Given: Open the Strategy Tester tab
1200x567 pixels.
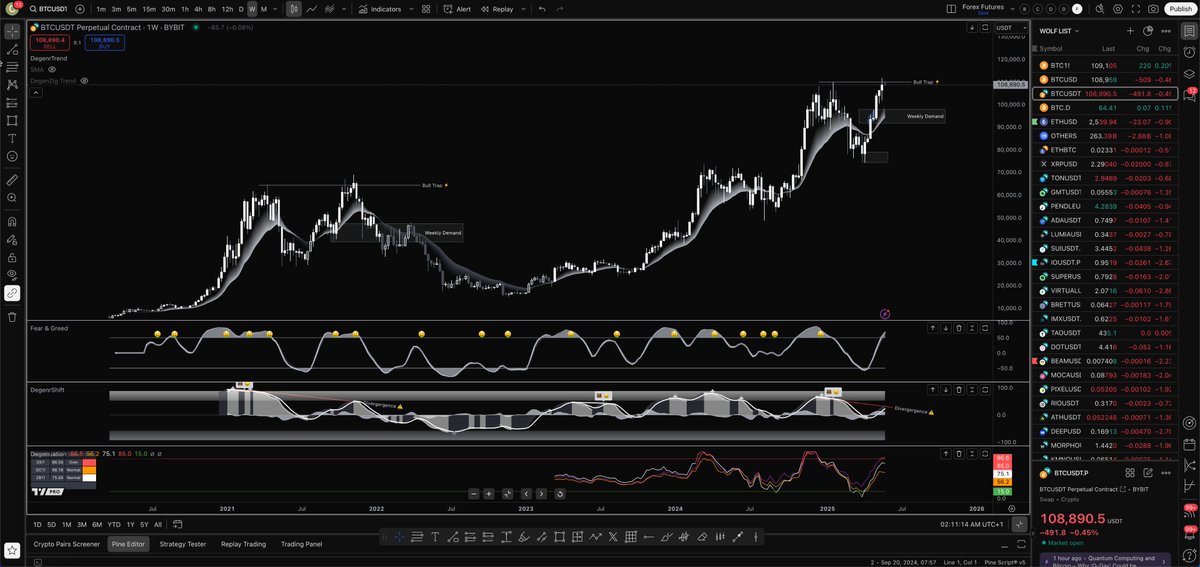Looking at the screenshot, I should coord(183,544).
